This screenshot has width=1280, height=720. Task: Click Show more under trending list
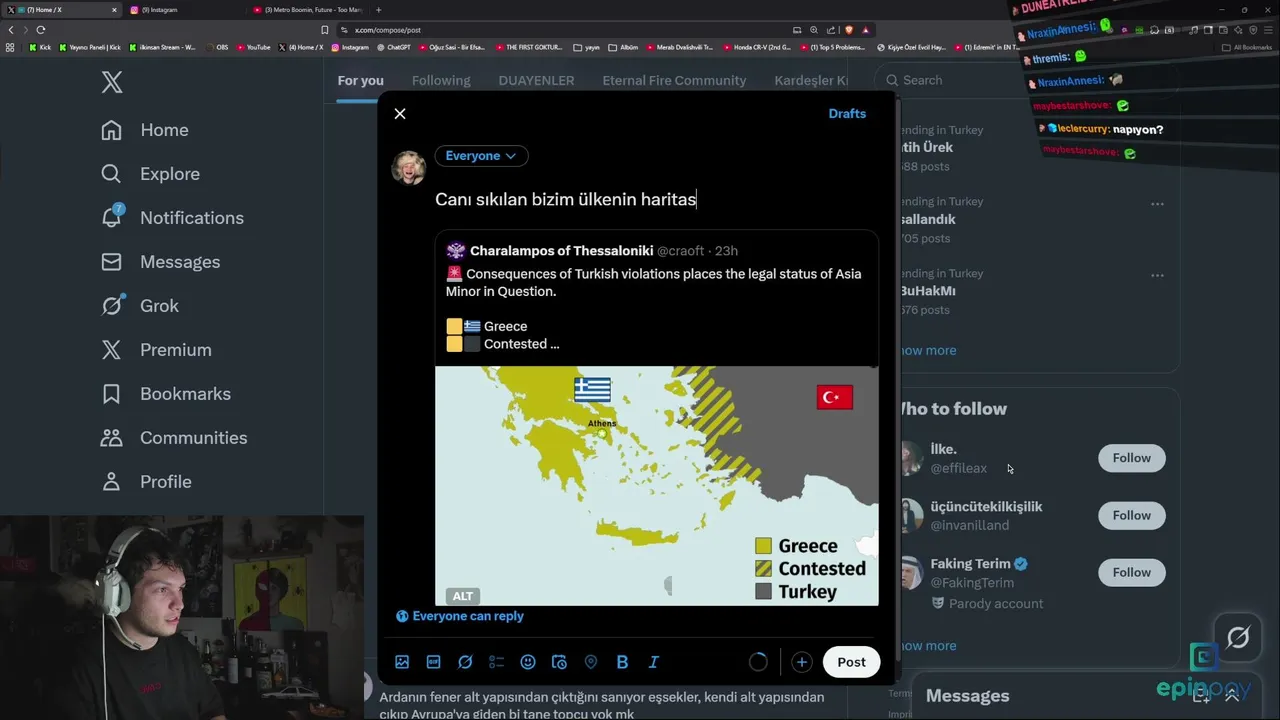[x=928, y=351]
